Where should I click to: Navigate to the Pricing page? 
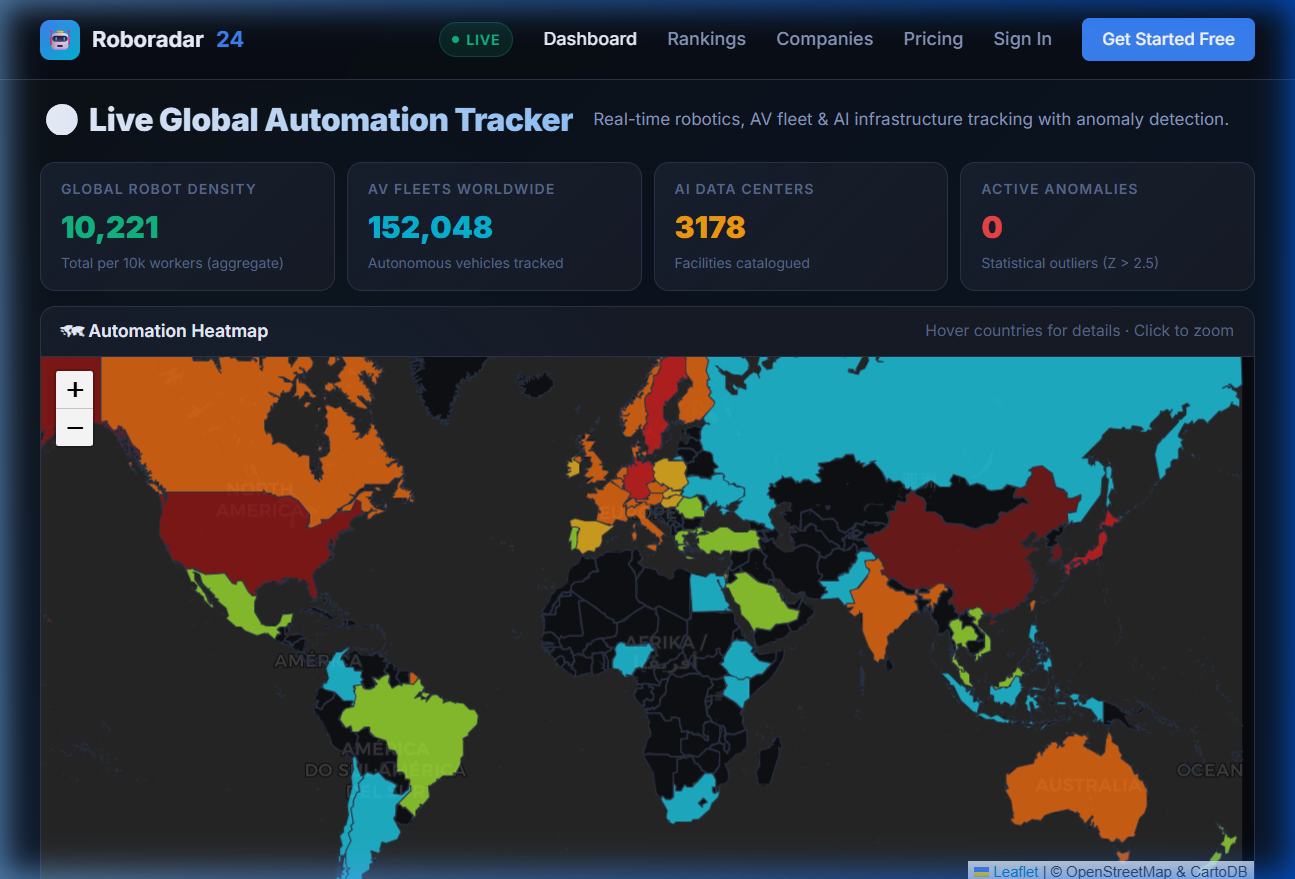click(x=933, y=39)
